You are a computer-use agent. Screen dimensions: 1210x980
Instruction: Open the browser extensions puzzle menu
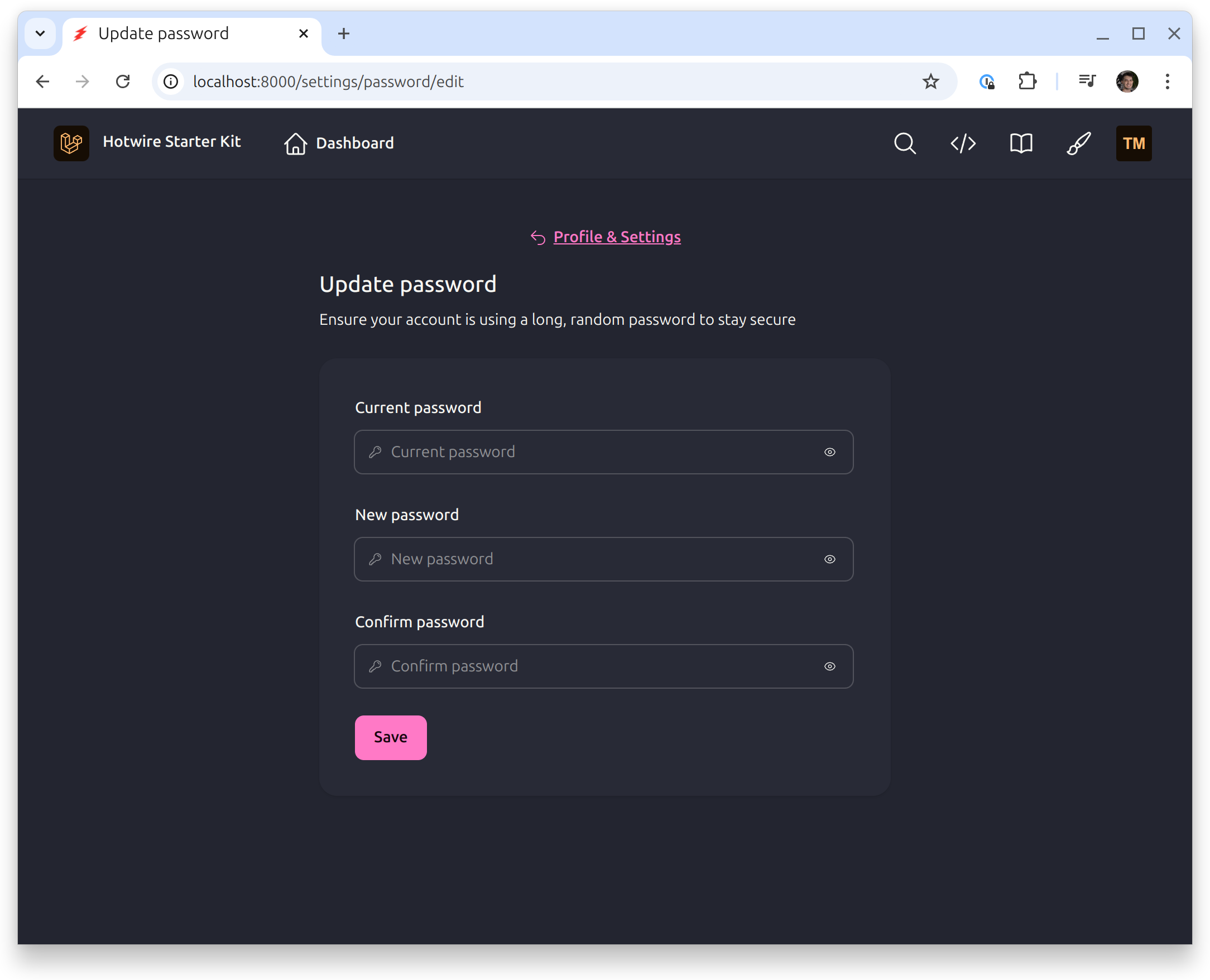tap(1027, 81)
